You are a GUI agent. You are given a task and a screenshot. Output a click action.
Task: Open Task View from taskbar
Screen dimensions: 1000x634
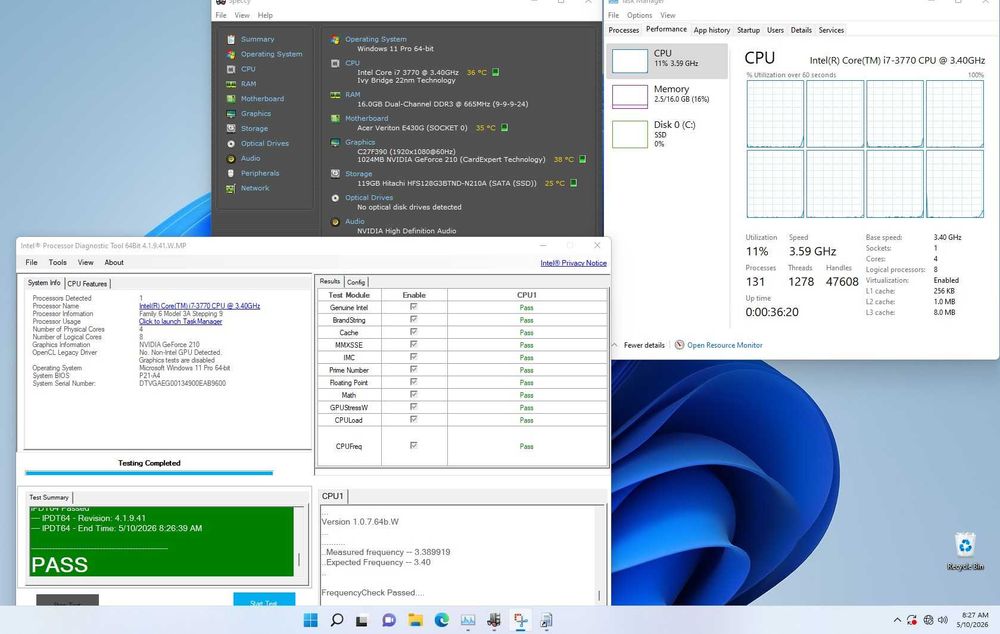tap(363, 620)
